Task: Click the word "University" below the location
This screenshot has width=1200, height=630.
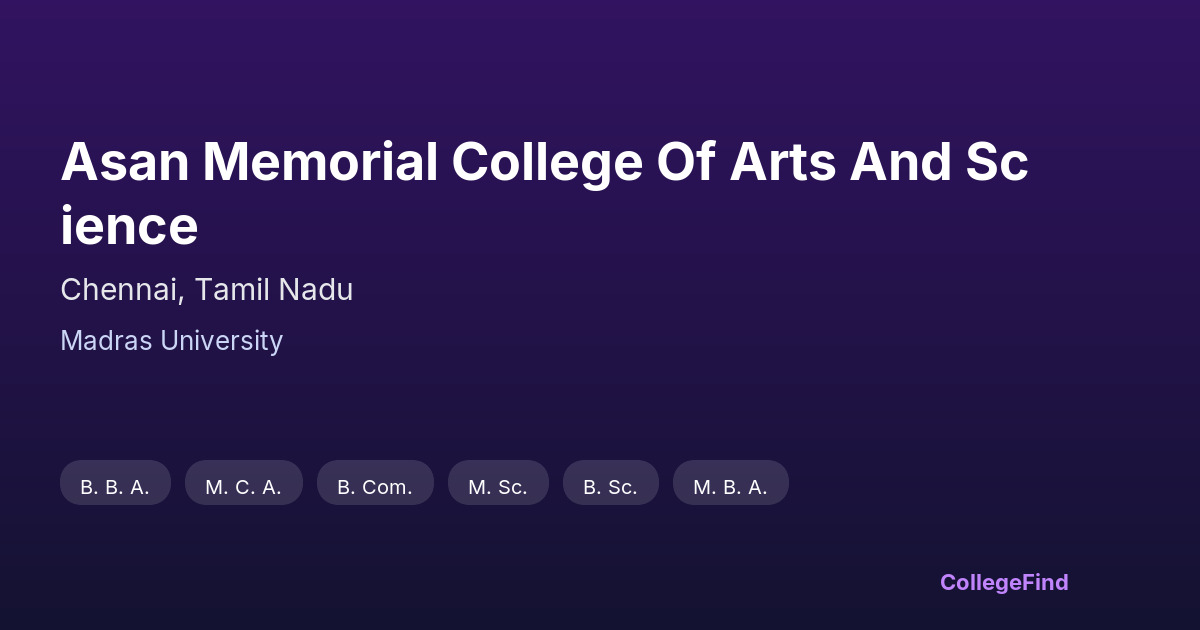Action: [221, 341]
